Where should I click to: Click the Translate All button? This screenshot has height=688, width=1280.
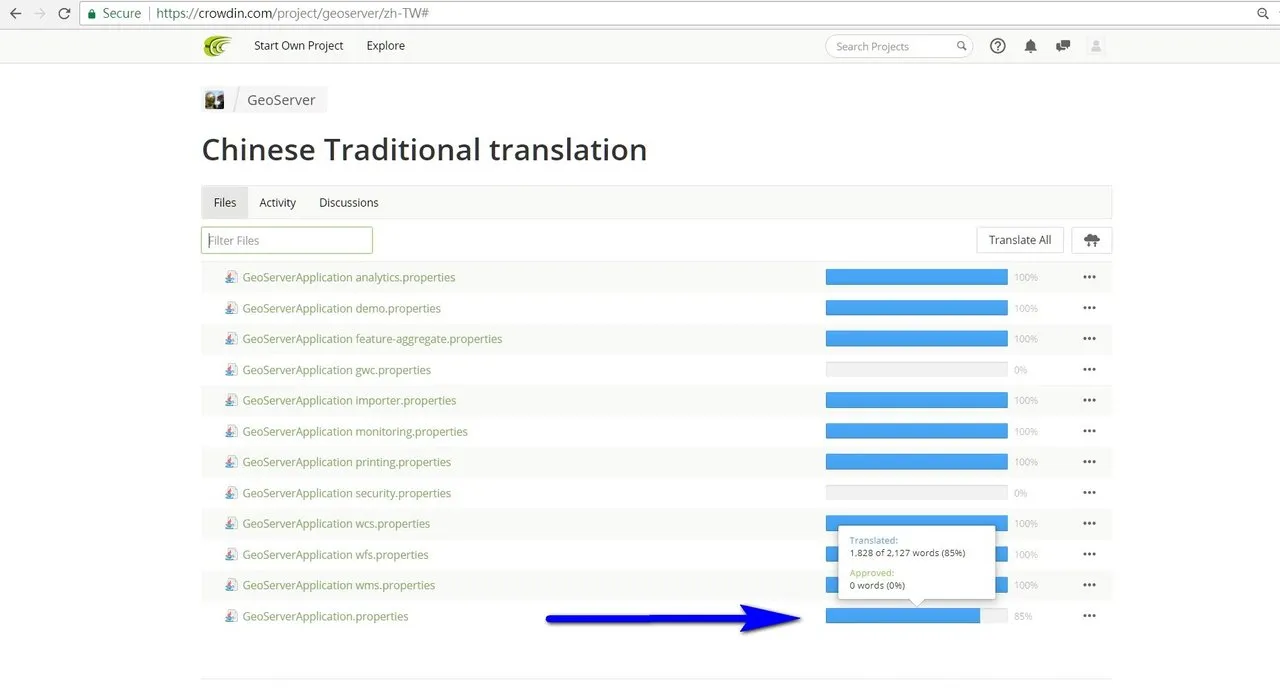(1020, 240)
